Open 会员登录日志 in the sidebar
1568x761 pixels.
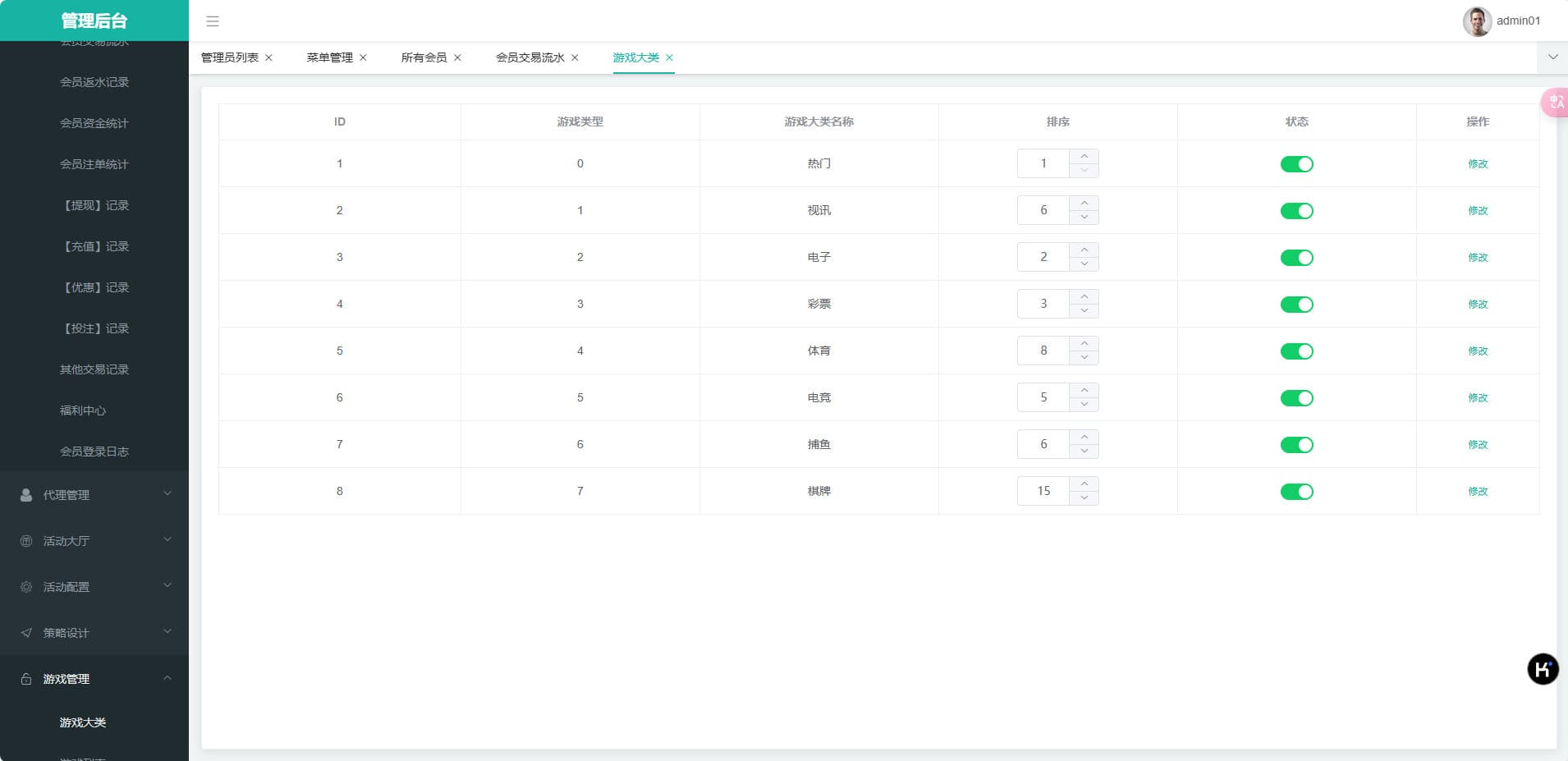click(x=94, y=452)
